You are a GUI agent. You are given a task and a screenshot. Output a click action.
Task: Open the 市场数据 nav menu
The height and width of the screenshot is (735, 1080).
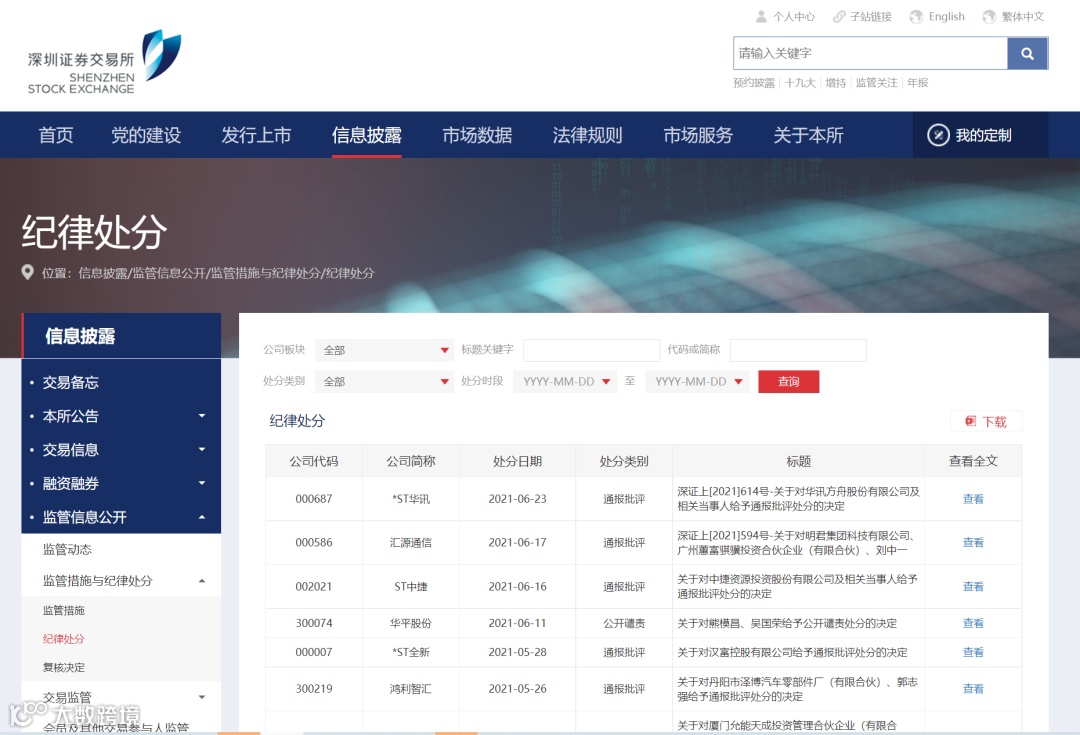477,135
